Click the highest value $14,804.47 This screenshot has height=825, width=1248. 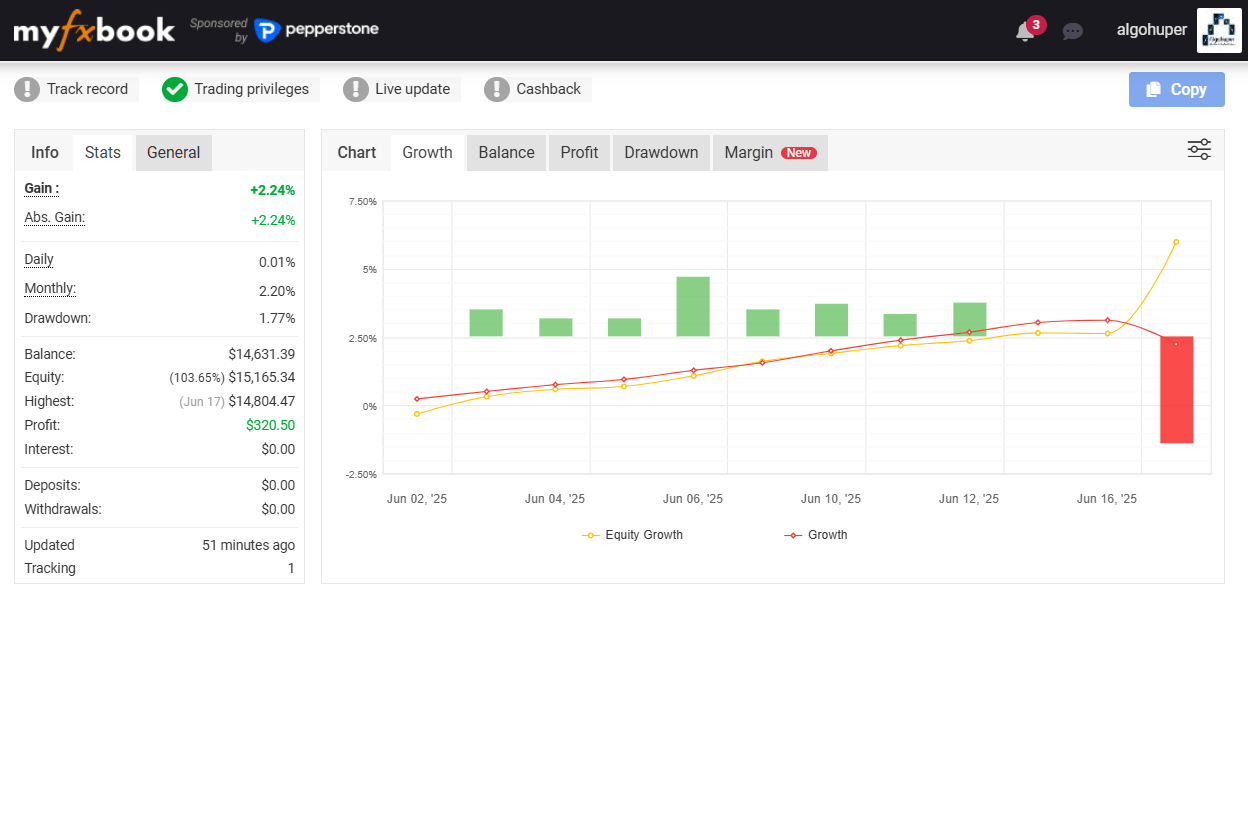(261, 402)
